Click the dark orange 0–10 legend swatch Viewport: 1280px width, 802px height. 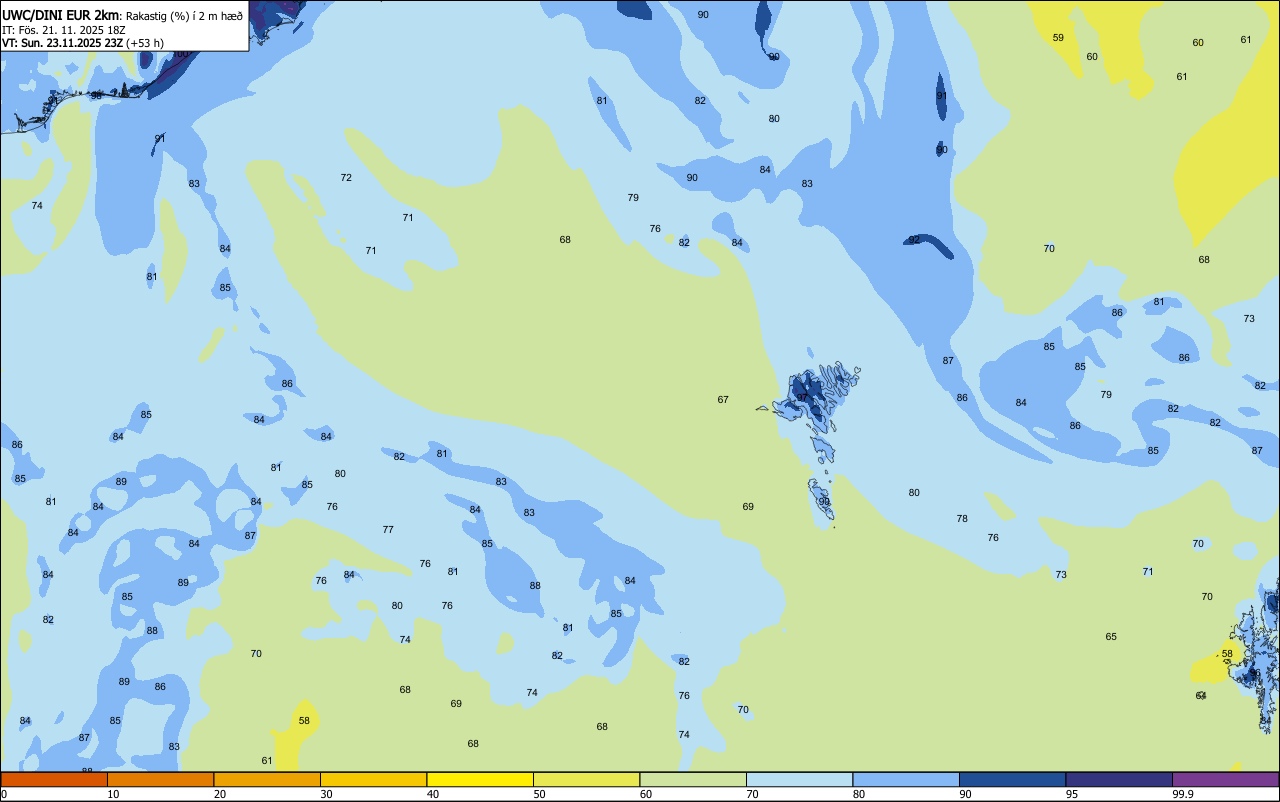click(54, 779)
